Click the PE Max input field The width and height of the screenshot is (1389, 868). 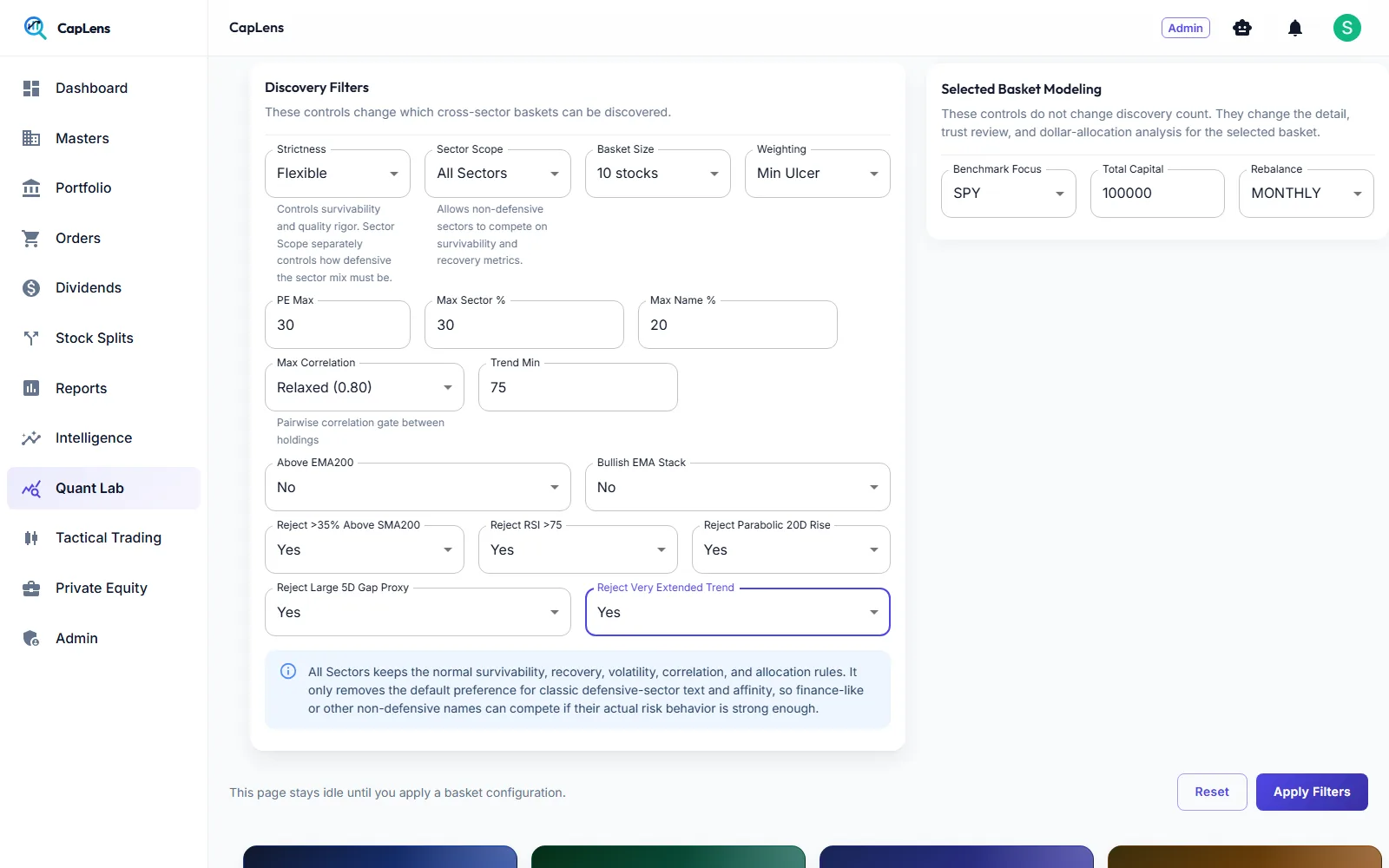[337, 325]
